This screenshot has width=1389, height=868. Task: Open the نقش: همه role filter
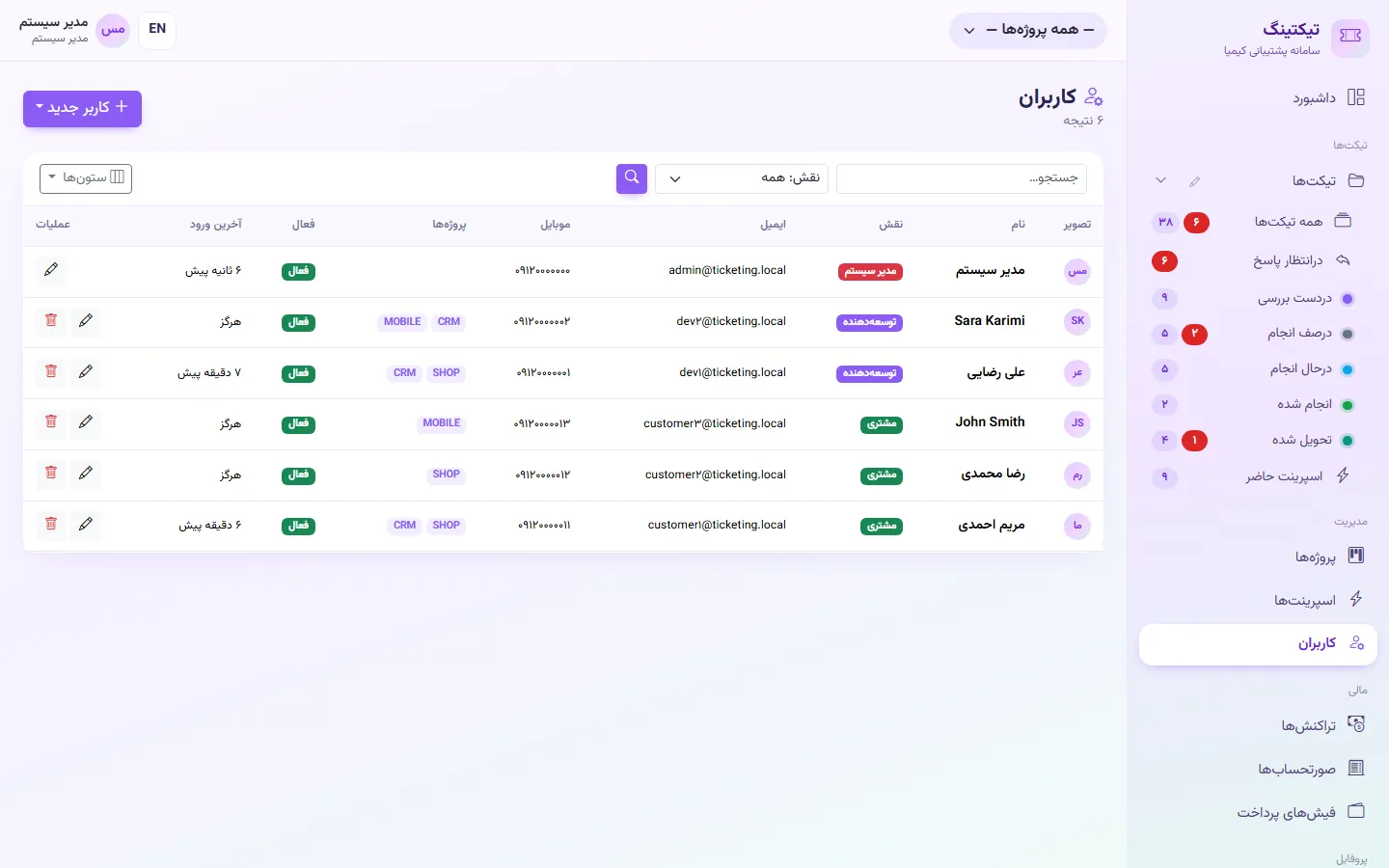point(742,178)
